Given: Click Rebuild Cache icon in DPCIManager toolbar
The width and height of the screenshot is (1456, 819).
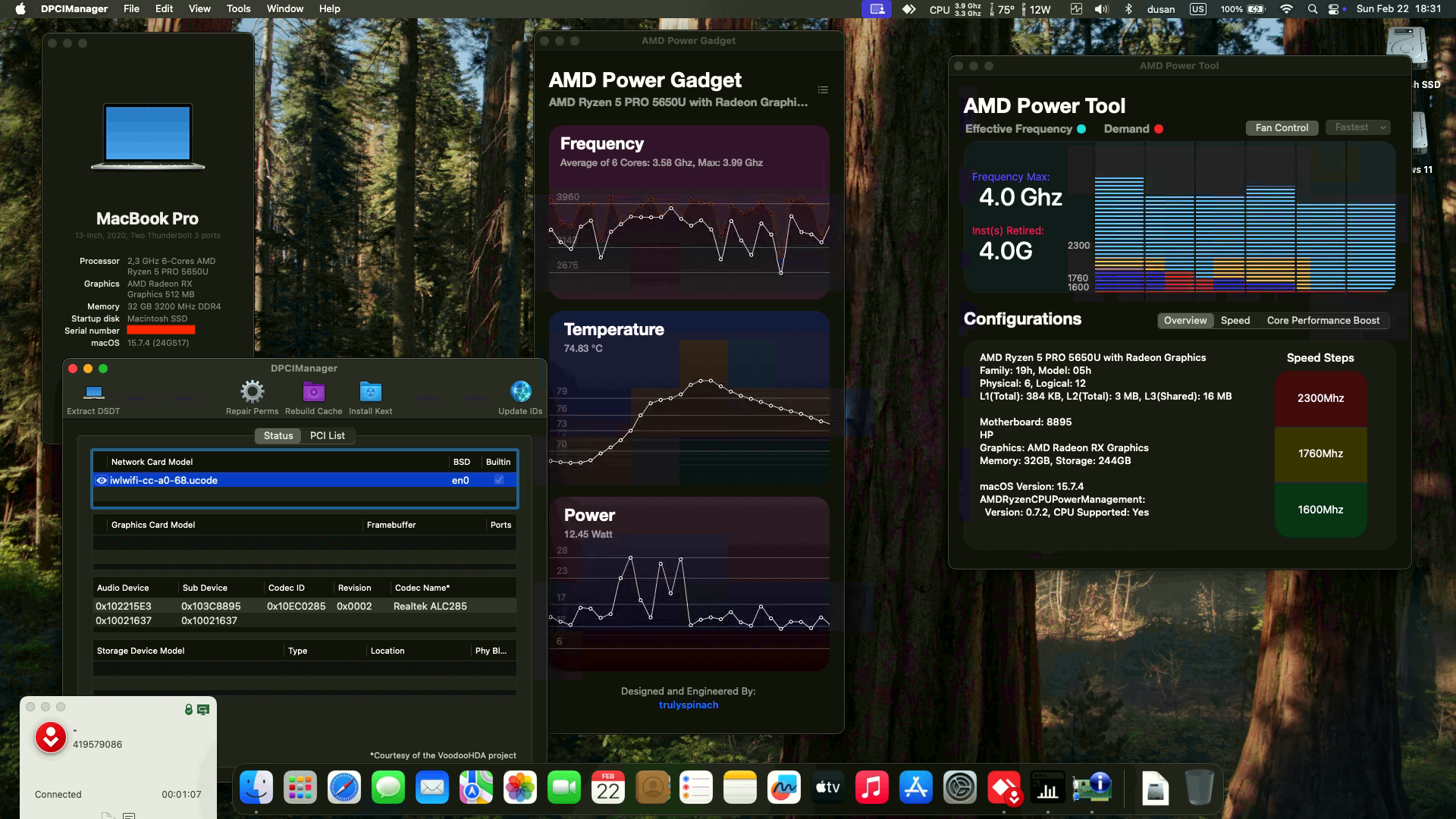Looking at the screenshot, I should (x=313, y=392).
